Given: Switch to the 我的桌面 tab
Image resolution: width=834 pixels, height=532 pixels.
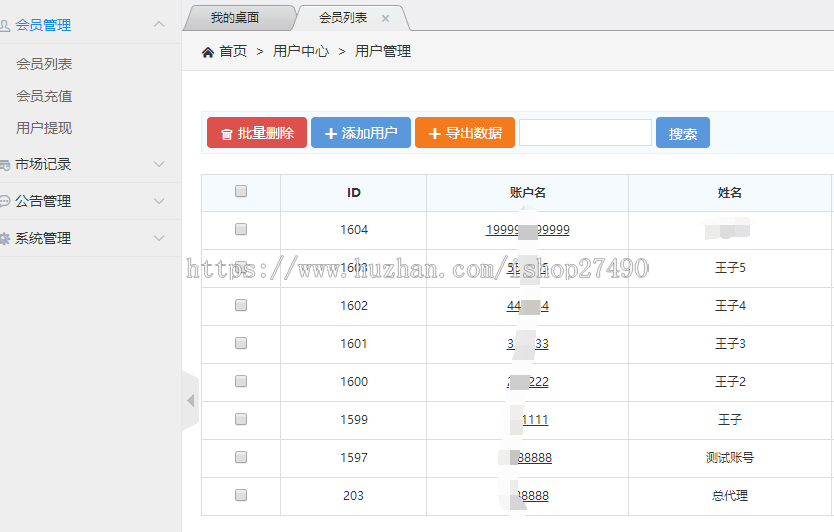Looking at the screenshot, I should coord(235,18).
